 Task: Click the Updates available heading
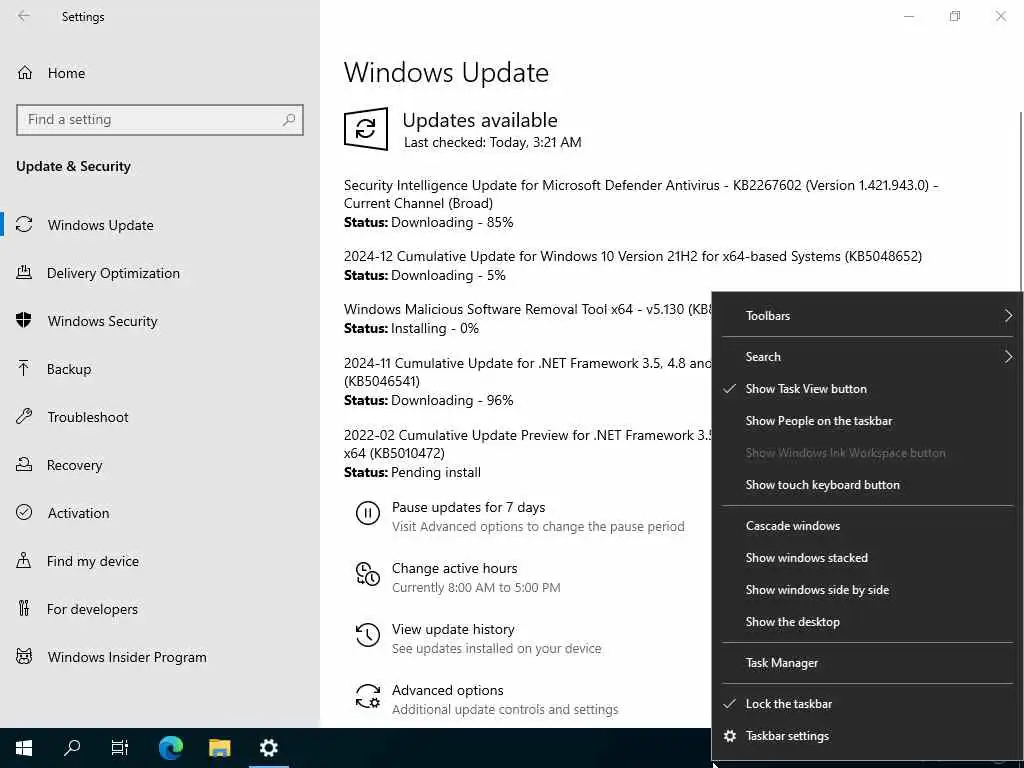pyautogui.click(x=480, y=120)
